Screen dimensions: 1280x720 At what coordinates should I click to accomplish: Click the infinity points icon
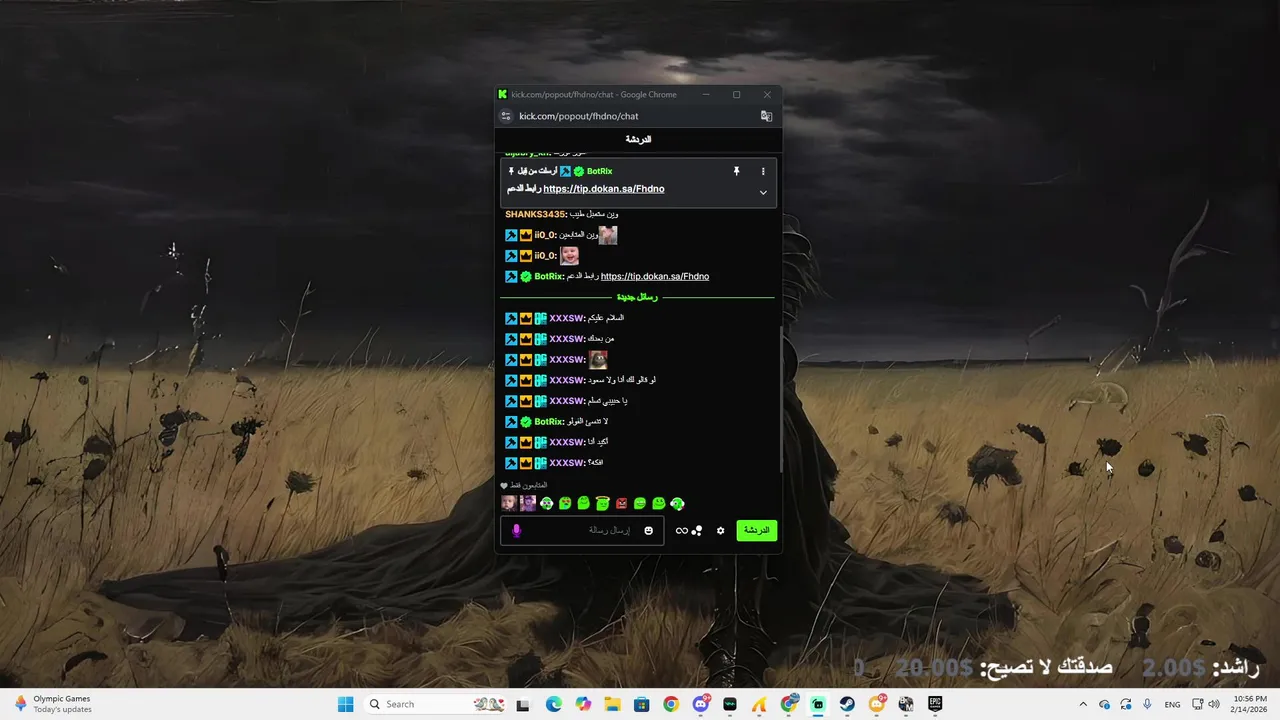(x=681, y=530)
